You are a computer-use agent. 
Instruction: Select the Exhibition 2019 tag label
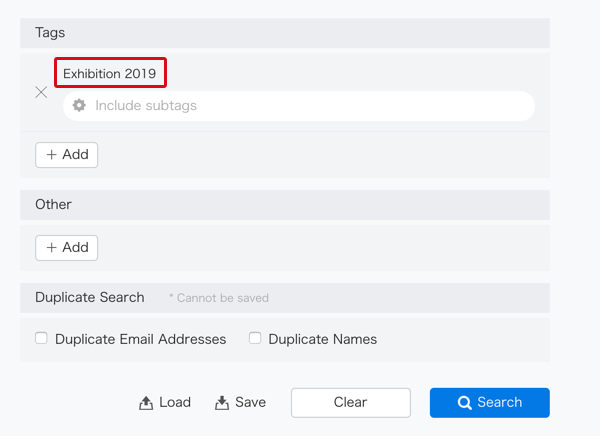point(110,73)
